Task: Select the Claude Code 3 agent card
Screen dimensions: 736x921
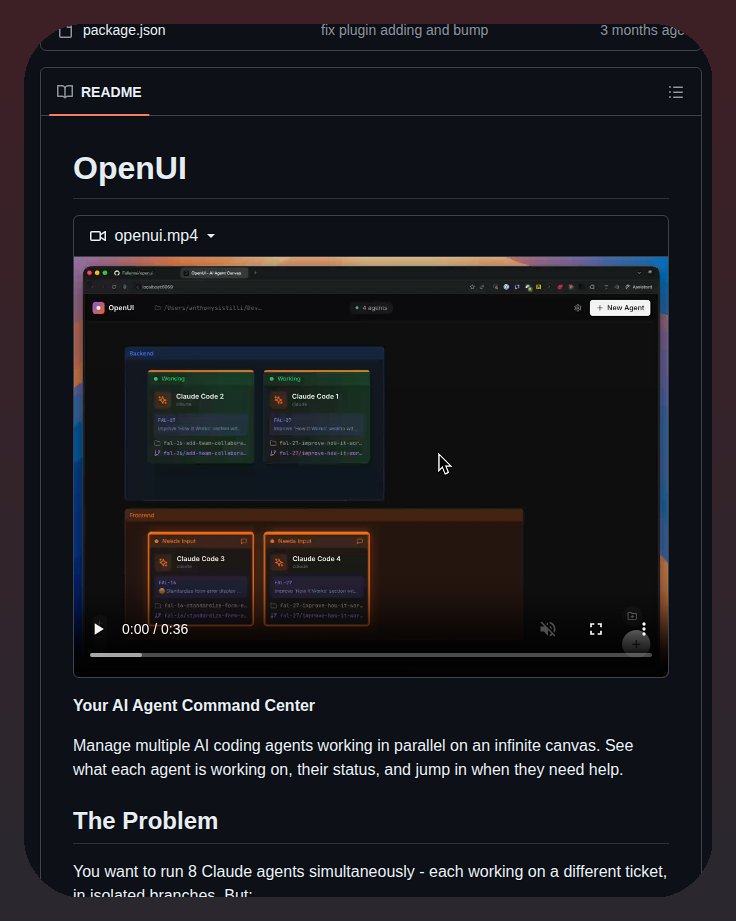Action: (201, 579)
